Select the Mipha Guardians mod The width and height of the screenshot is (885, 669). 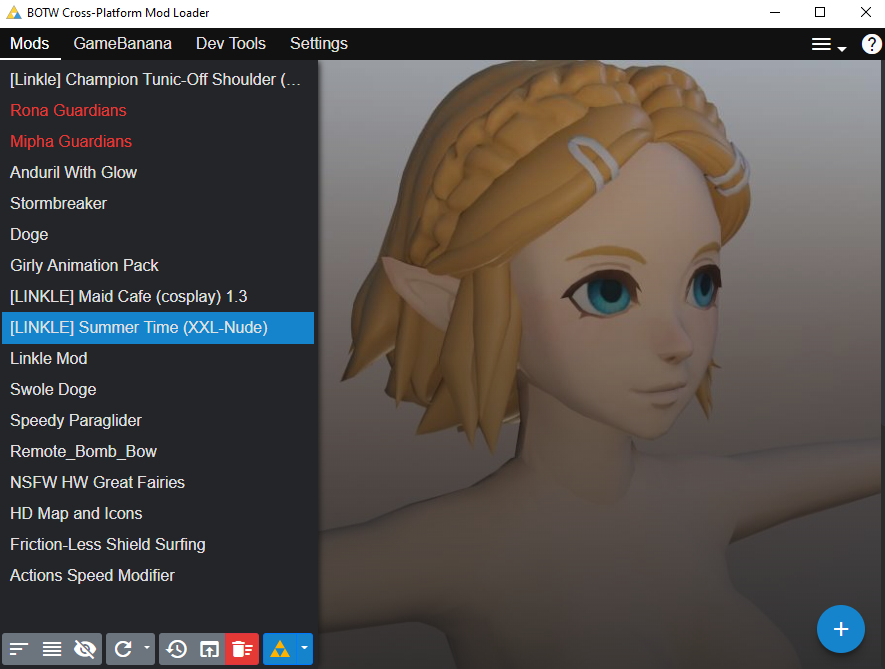(158, 142)
